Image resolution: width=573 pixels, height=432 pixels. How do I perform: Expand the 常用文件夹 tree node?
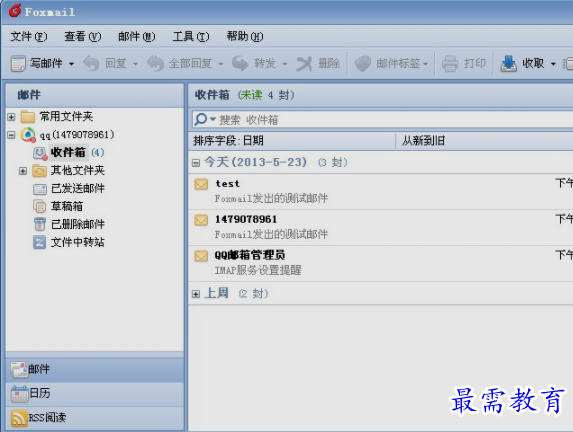coord(11,117)
